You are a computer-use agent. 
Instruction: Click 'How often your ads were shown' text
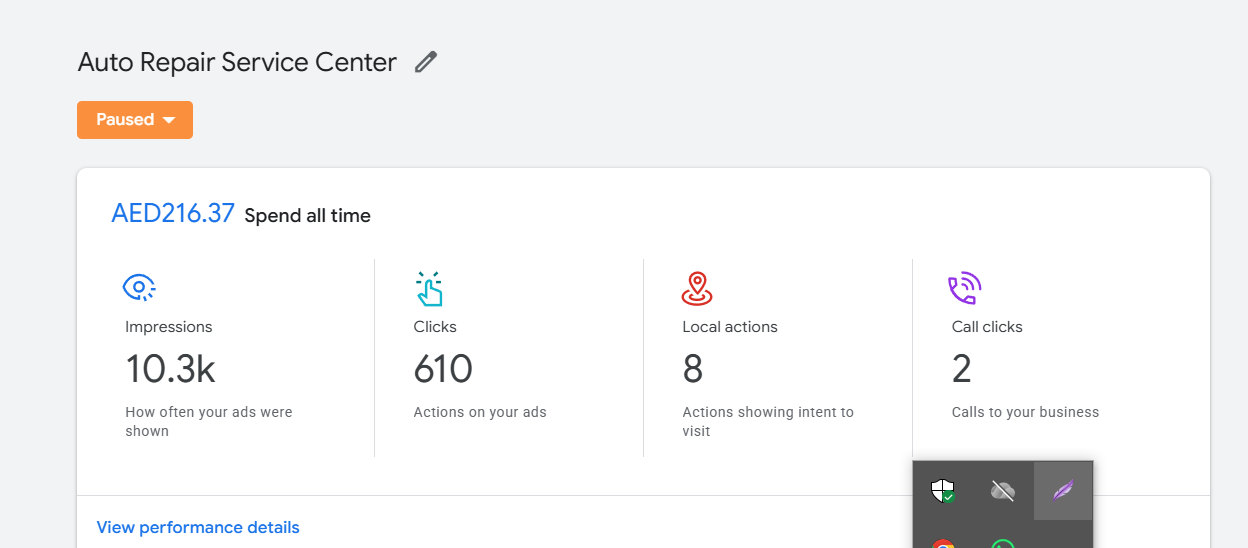tap(209, 422)
